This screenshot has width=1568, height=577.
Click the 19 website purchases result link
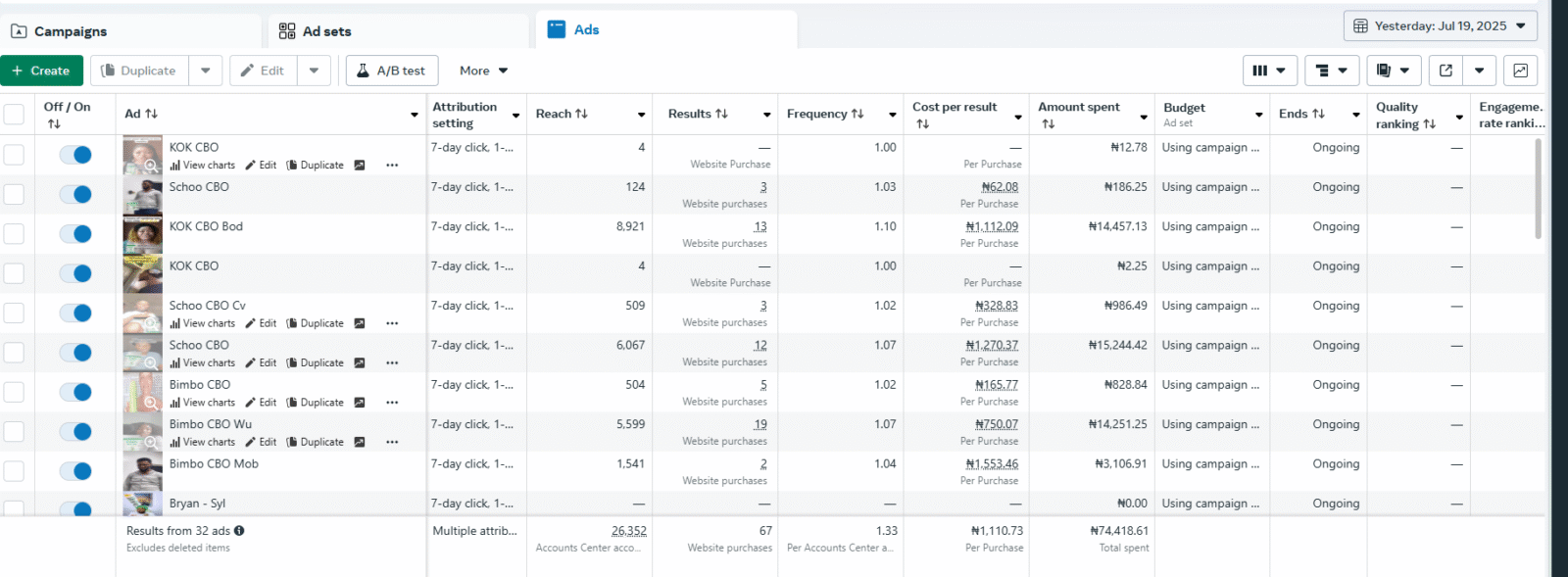click(760, 424)
